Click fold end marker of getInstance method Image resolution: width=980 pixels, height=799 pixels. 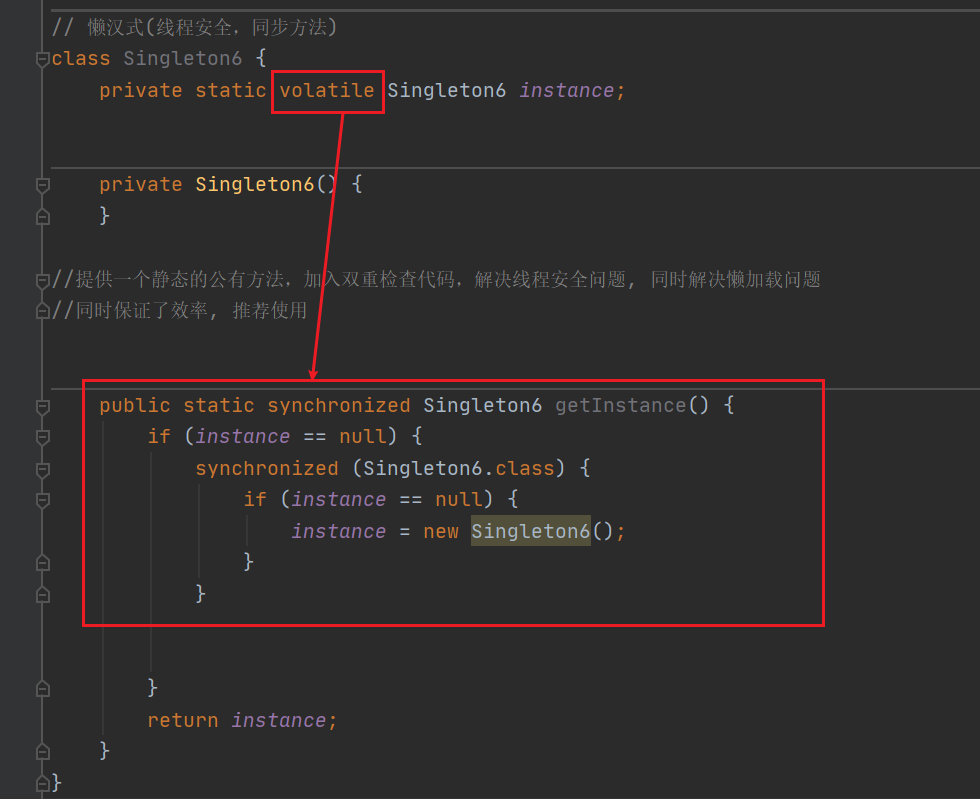pos(42,751)
